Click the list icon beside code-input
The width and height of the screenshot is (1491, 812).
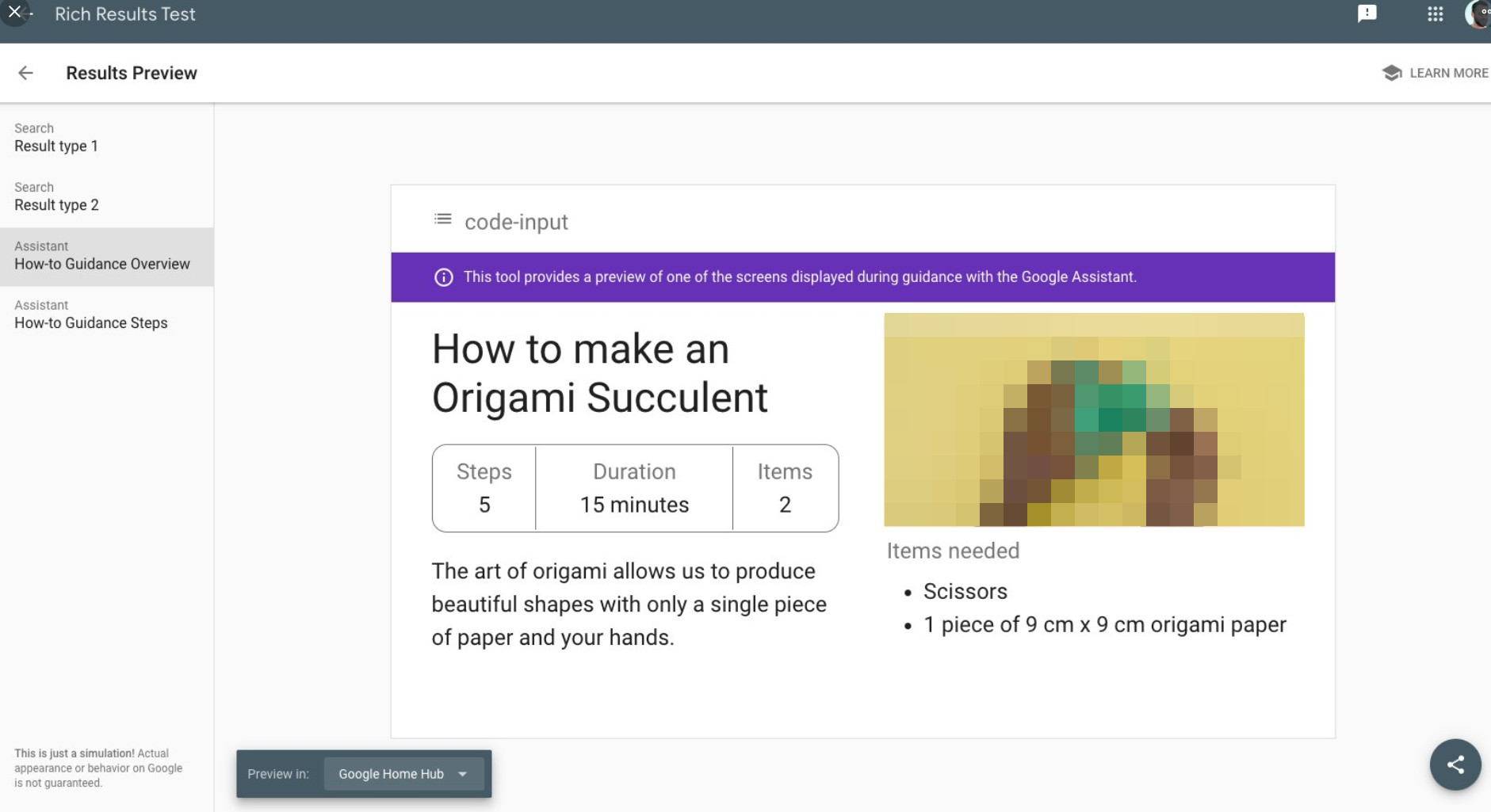(442, 219)
